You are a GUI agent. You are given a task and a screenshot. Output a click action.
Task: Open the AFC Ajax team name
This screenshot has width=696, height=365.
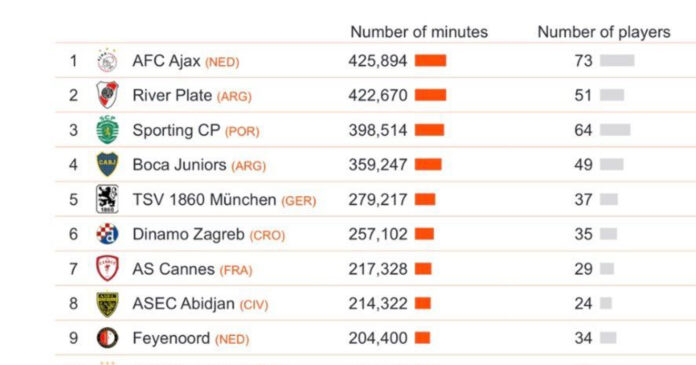click(x=166, y=61)
